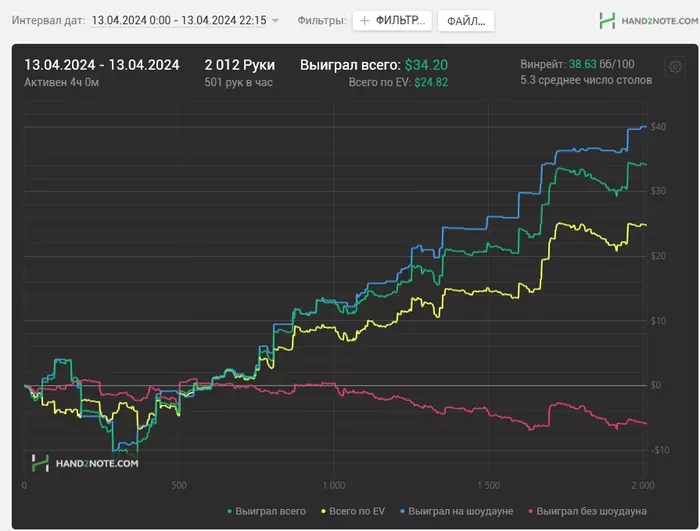Click the 2 012 Руки hands count
Viewport: 700px width, 531px height.
tap(240, 65)
